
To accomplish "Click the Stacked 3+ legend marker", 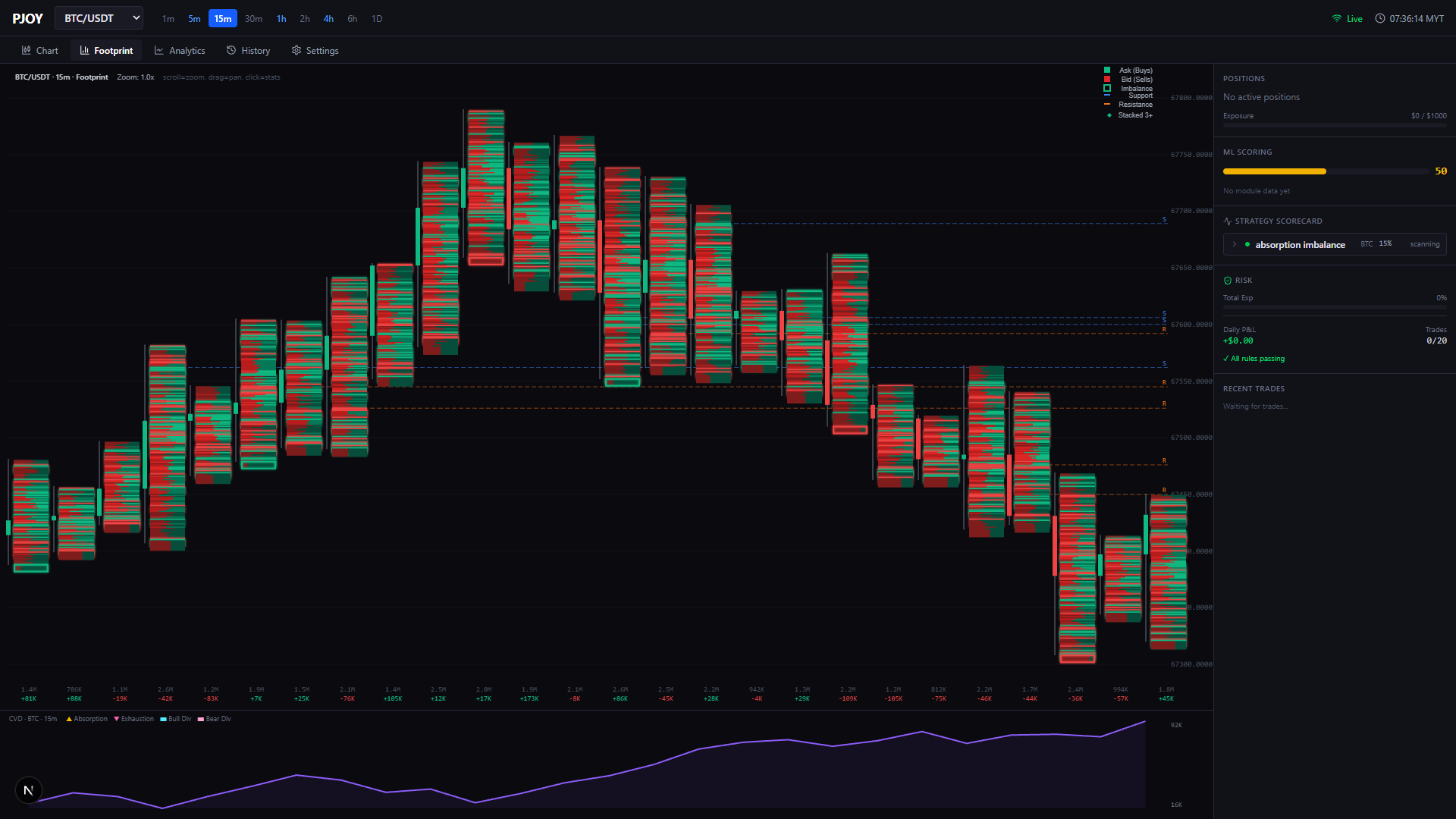I will [1109, 115].
